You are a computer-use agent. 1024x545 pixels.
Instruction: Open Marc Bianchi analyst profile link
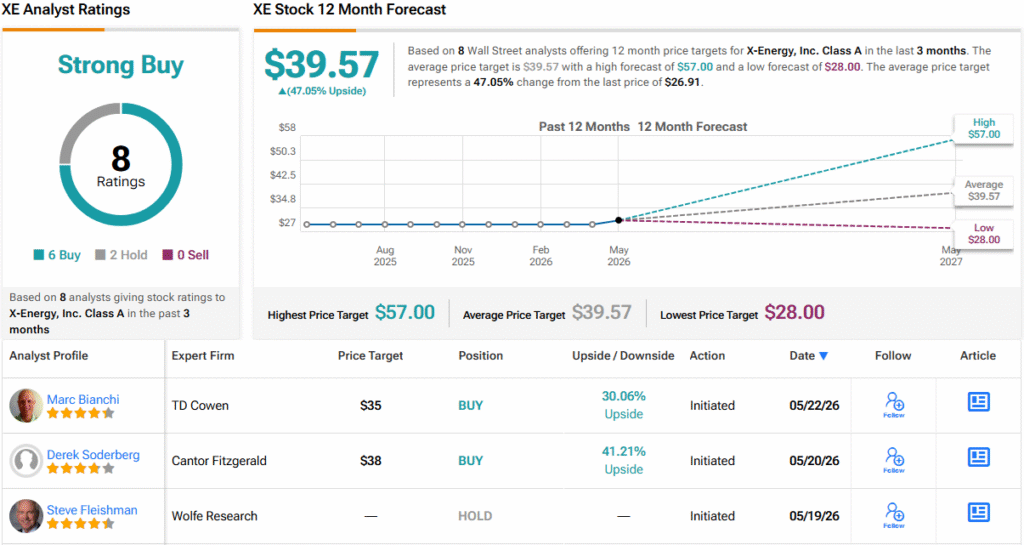tap(83, 399)
